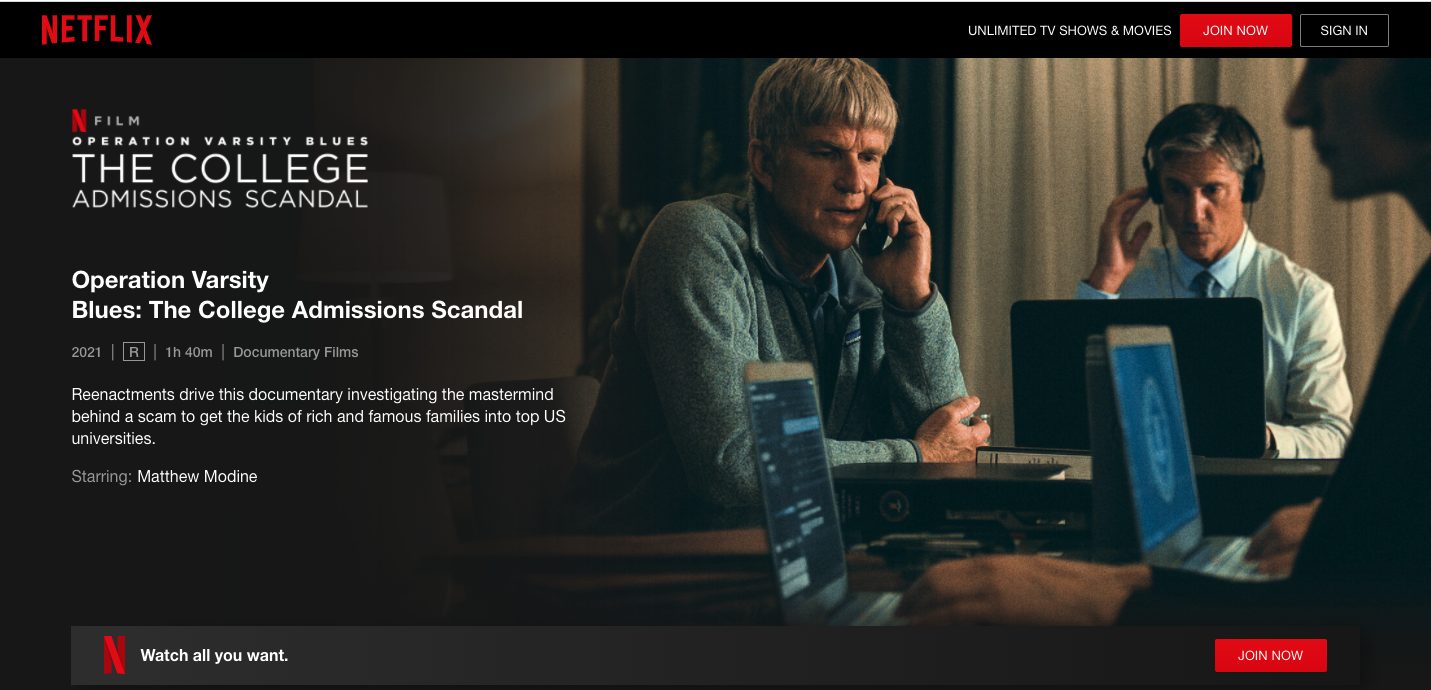Image resolution: width=1431 pixels, height=690 pixels.
Task: Click the film synopsis paragraph
Action: 319,416
